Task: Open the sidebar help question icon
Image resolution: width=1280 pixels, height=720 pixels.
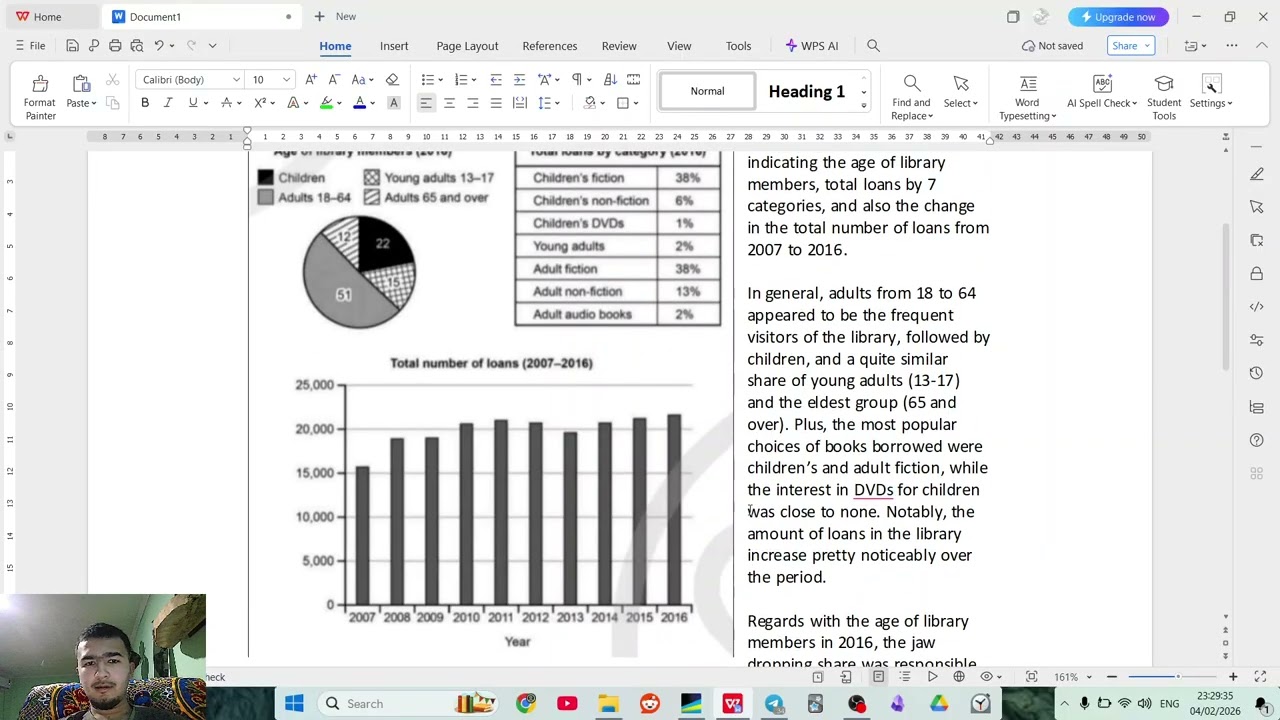Action: (1257, 440)
